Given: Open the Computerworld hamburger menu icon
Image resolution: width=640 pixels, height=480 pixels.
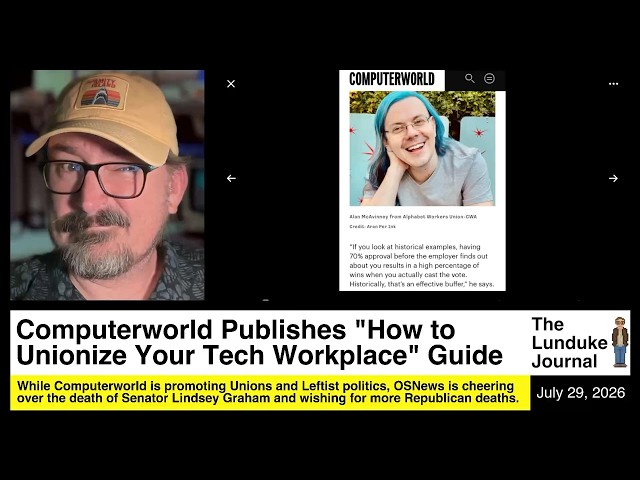Looking at the screenshot, I should 489,78.
